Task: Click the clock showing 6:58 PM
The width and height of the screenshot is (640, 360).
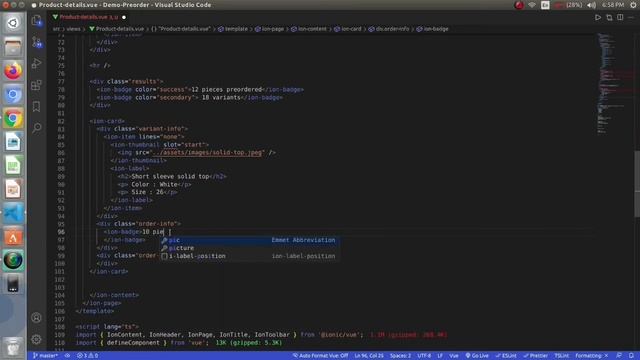Action: tap(613, 5)
